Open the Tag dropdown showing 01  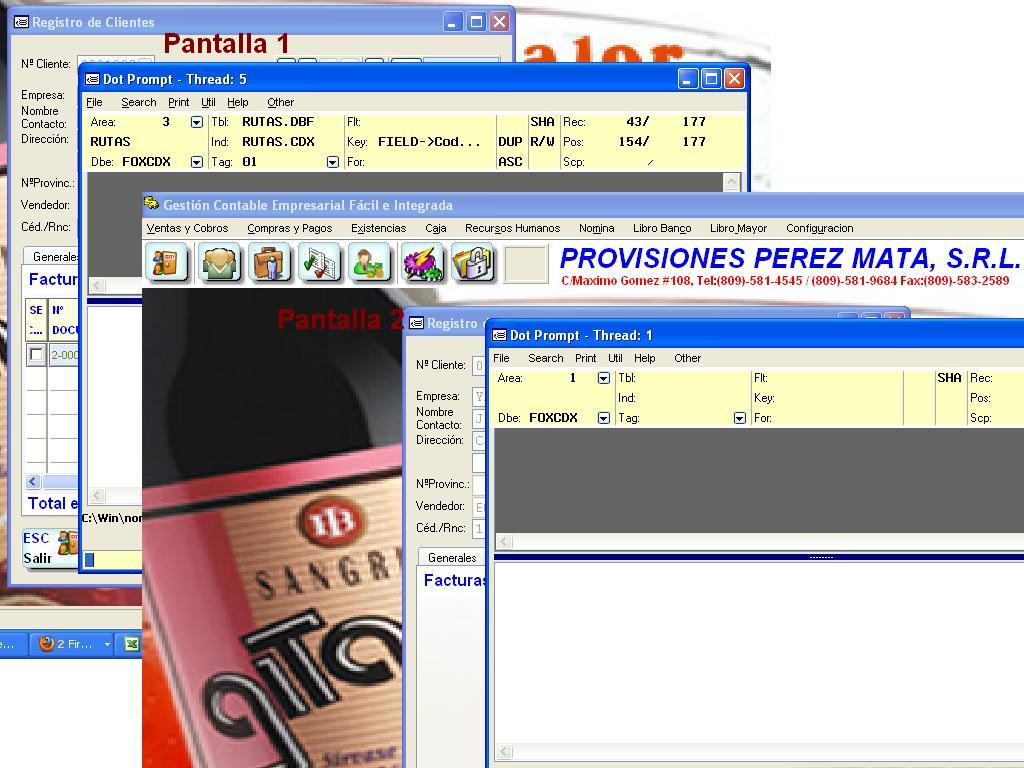point(333,162)
